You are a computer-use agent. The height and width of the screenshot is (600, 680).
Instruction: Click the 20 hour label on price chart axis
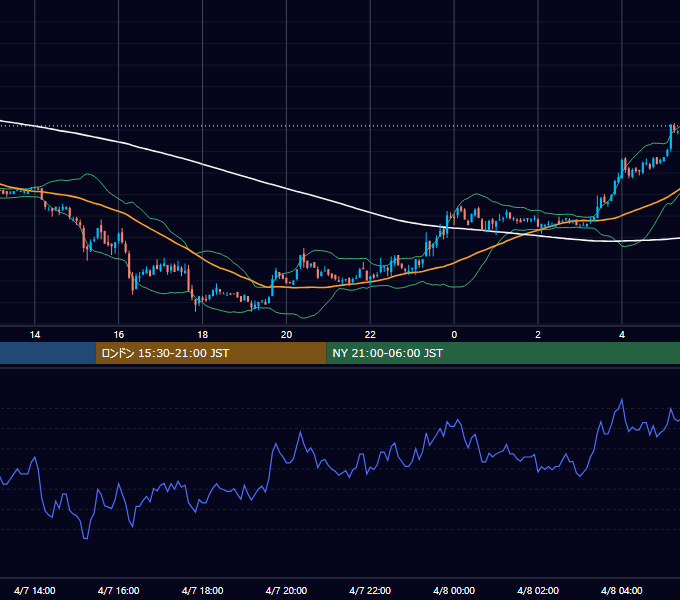pos(286,335)
